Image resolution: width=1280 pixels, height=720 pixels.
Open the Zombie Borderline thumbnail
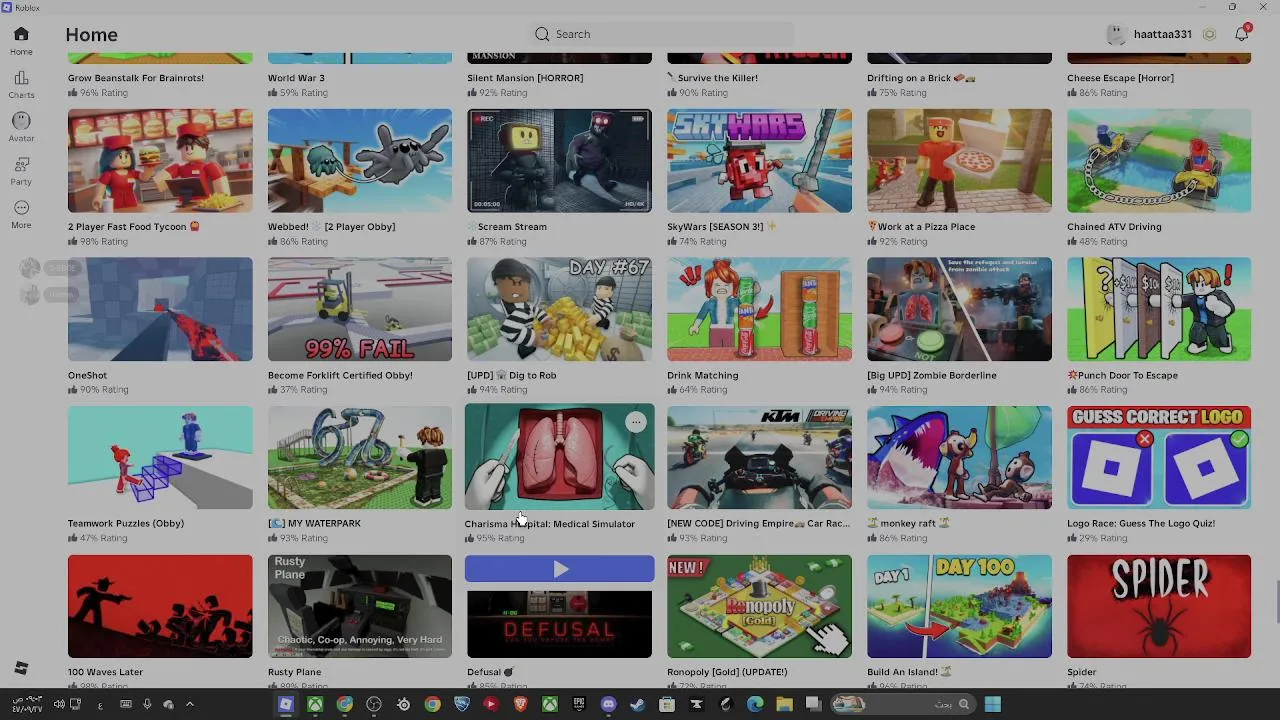(x=959, y=309)
